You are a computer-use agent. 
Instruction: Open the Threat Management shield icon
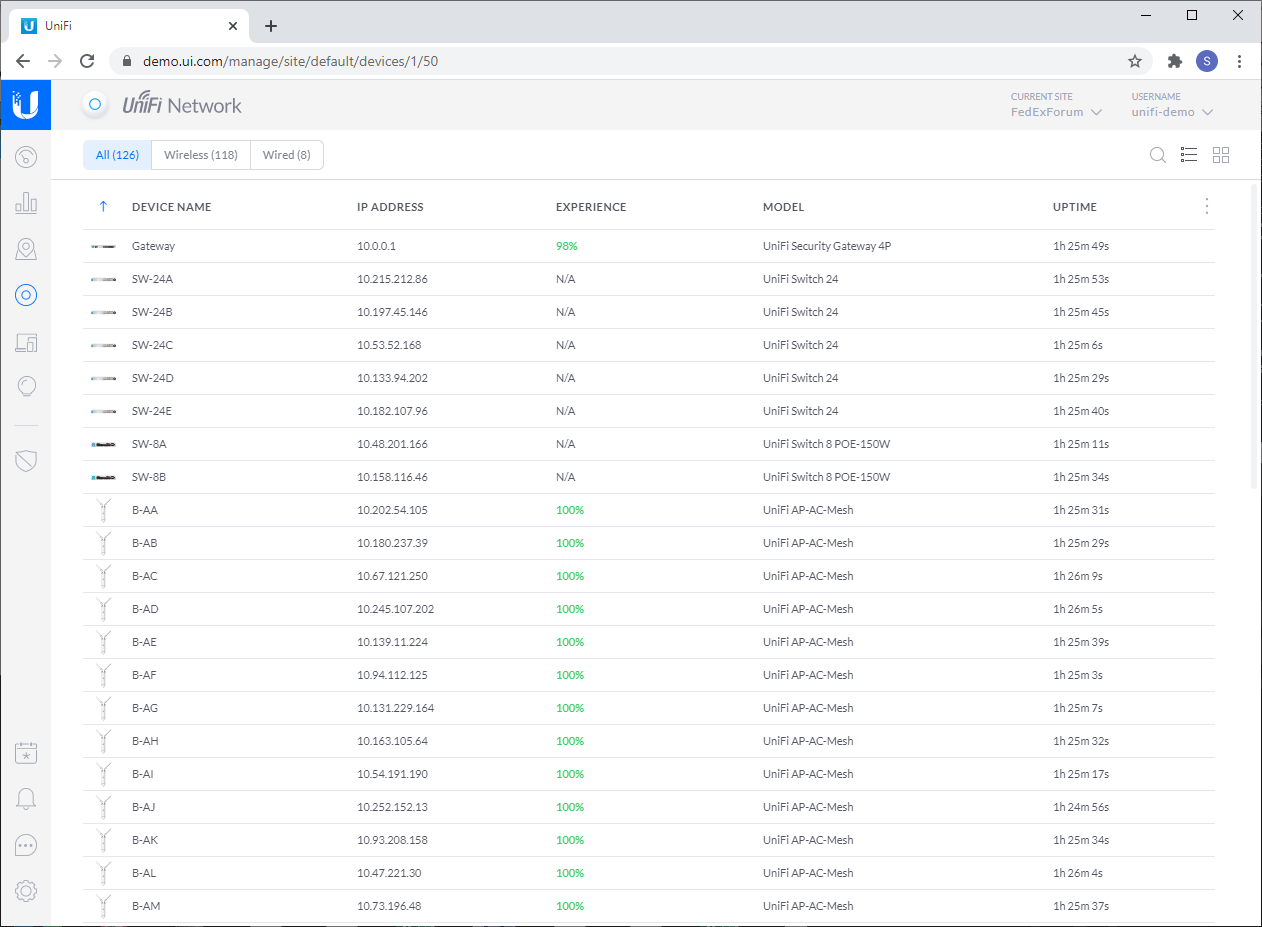[26, 460]
